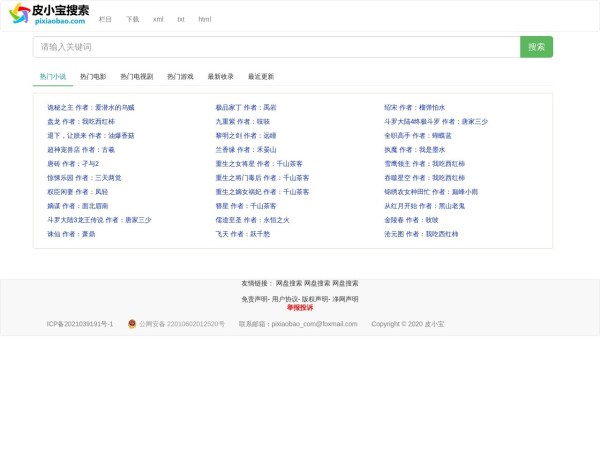Image resolution: width=600 pixels, height=450 pixels.
Task: Open the 热门电视剧 tab
Action: pyautogui.click(x=137, y=77)
